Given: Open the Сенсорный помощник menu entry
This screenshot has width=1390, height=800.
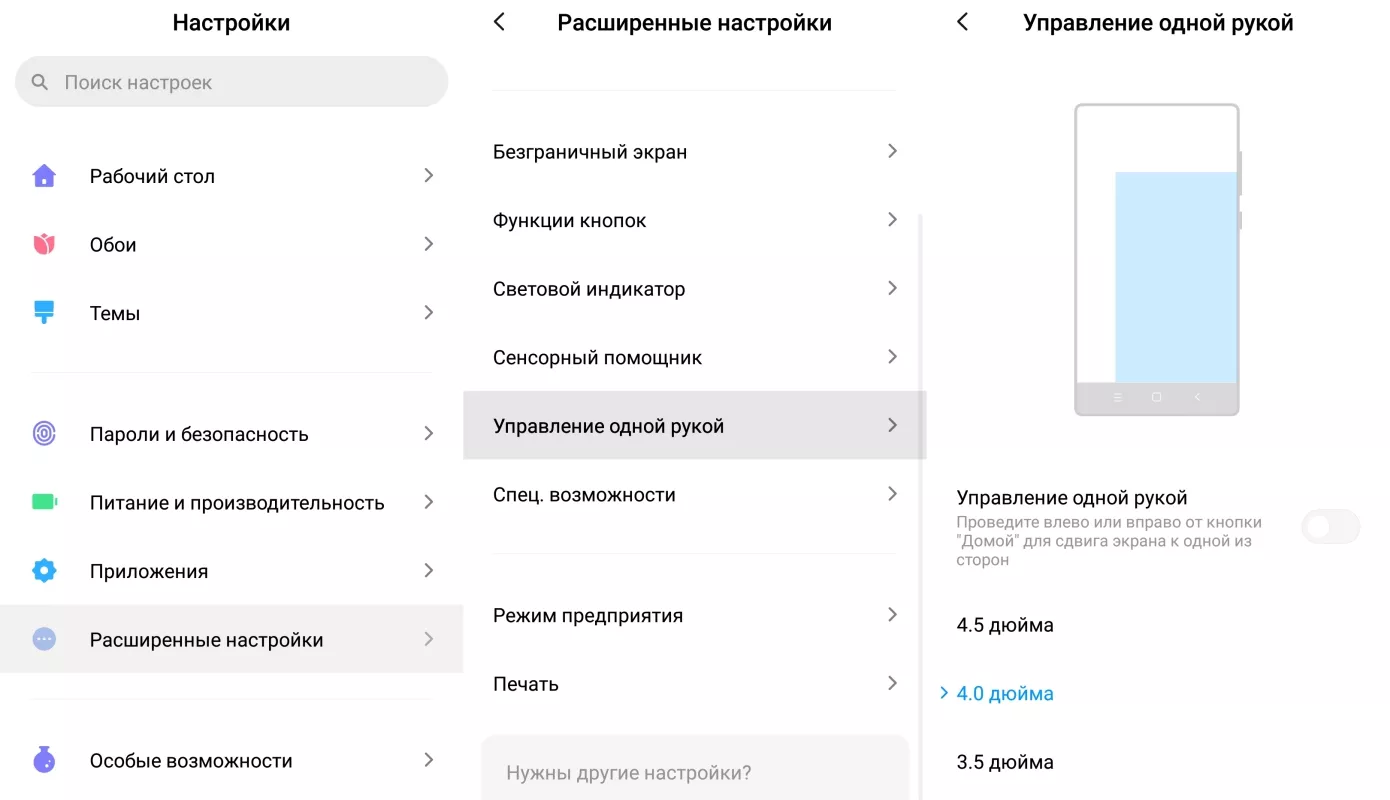Looking at the screenshot, I should pyautogui.click(x=695, y=357).
